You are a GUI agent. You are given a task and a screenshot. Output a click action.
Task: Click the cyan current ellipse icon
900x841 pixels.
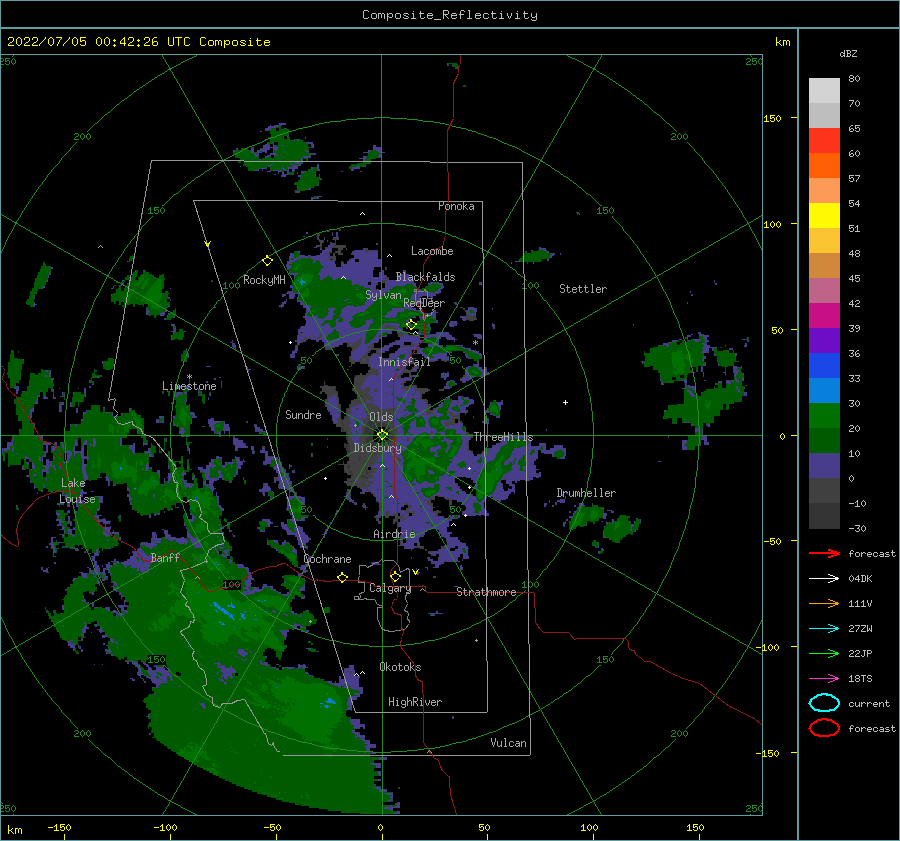click(824, 703)
